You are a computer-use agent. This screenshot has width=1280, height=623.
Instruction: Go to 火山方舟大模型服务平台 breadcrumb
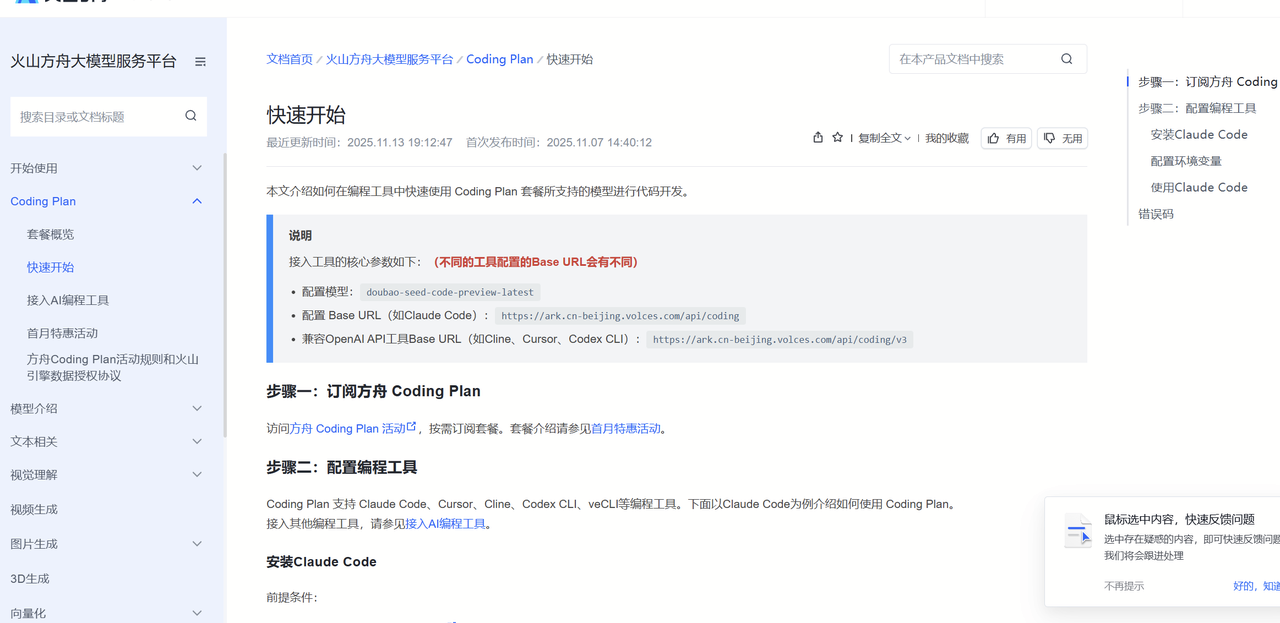click(389, 59)
